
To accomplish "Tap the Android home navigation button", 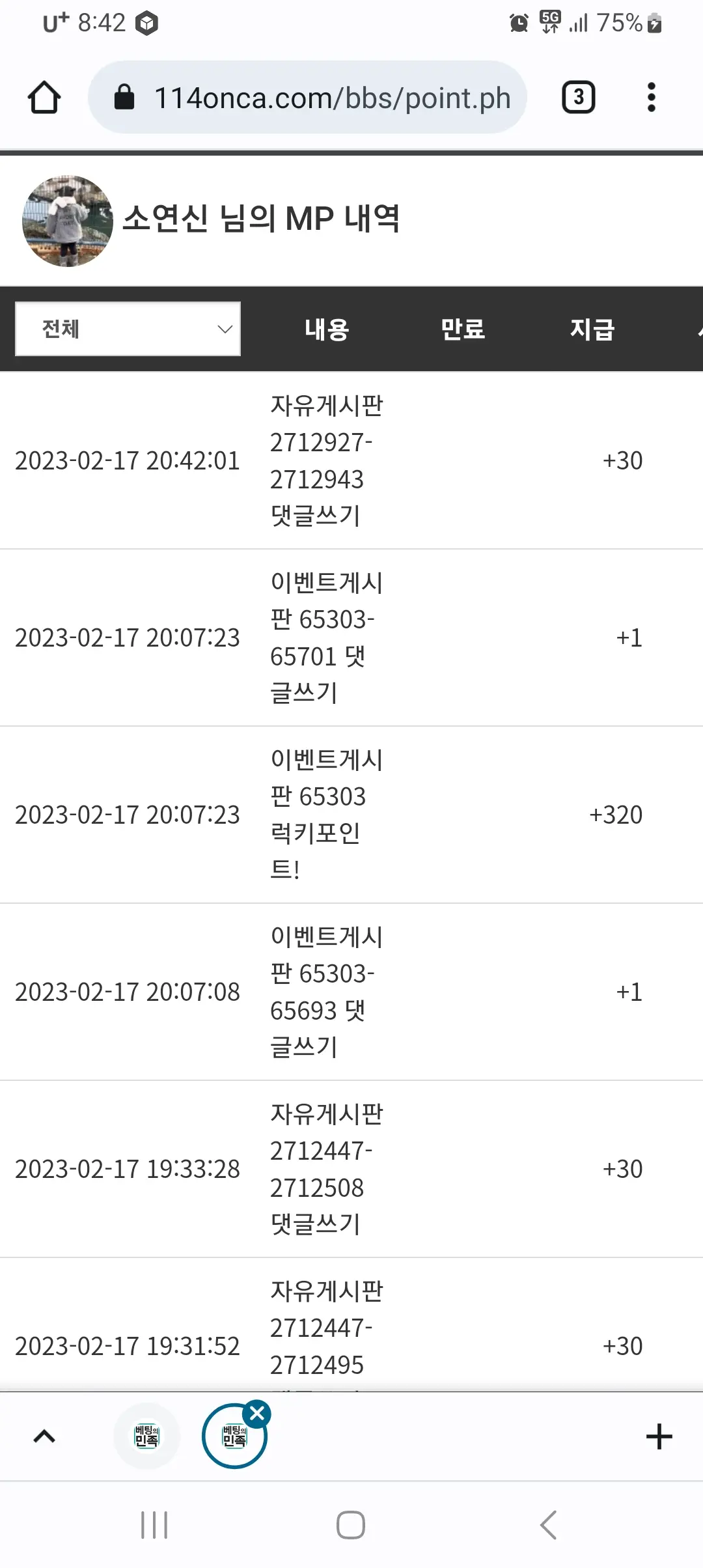I will 351,1525.
